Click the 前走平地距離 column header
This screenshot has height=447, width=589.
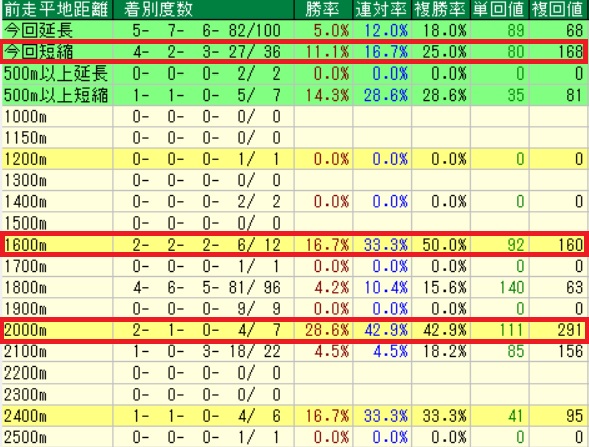click(56, 9)
